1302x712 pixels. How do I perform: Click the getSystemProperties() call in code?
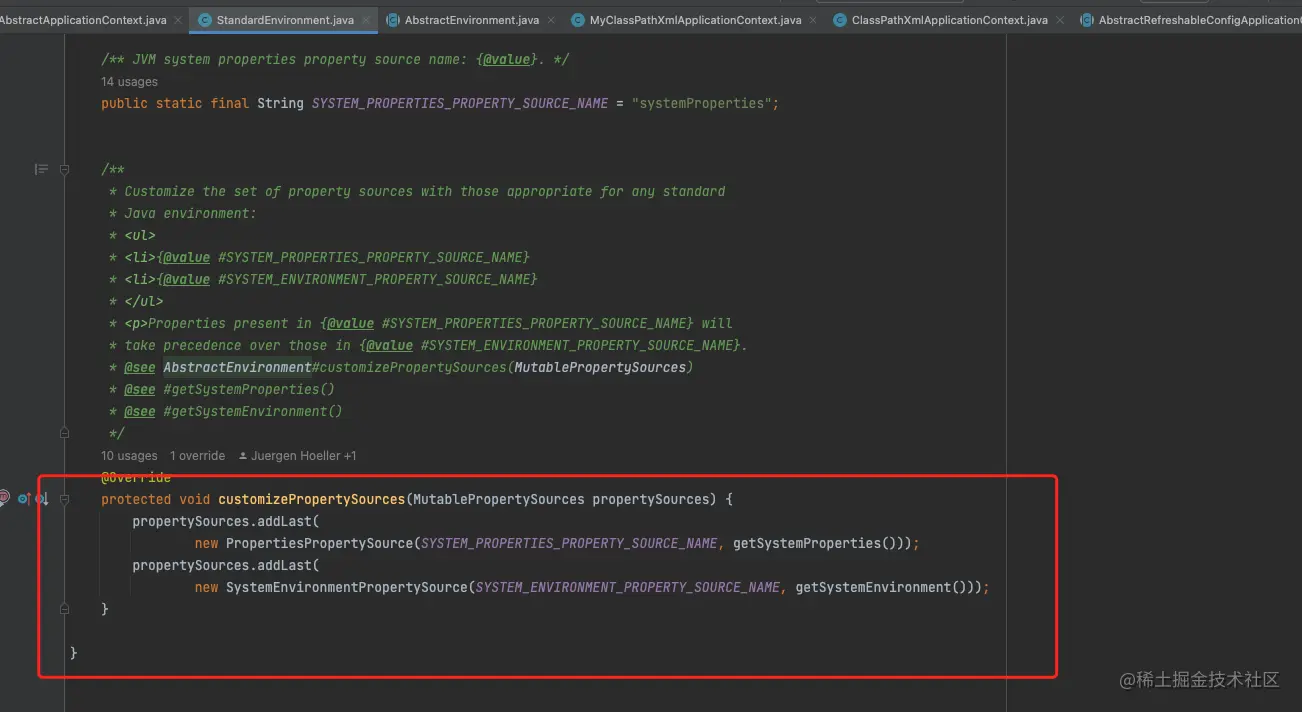(815, 543)
